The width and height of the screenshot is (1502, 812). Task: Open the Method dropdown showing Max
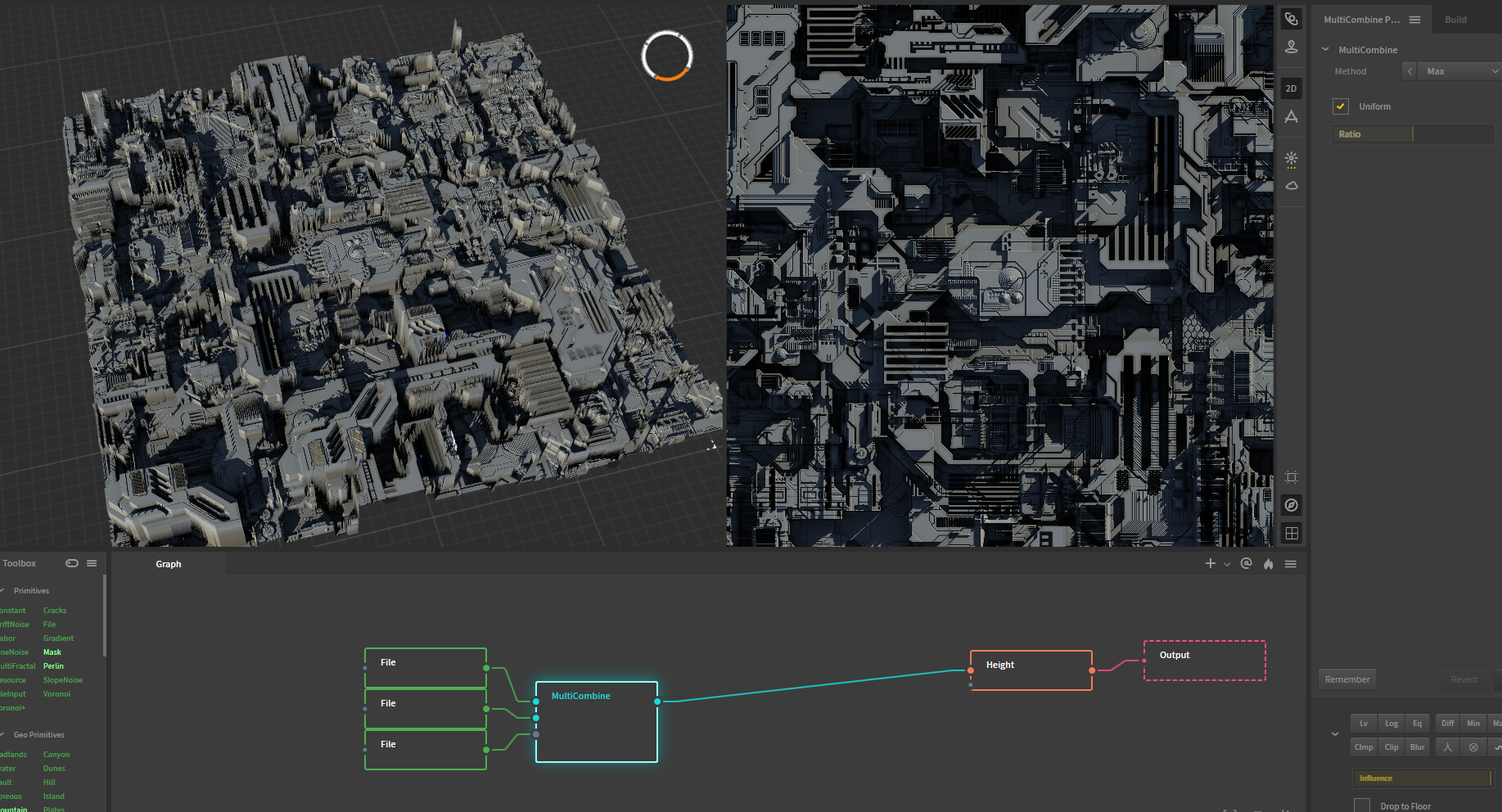(x=1458, y=71)
